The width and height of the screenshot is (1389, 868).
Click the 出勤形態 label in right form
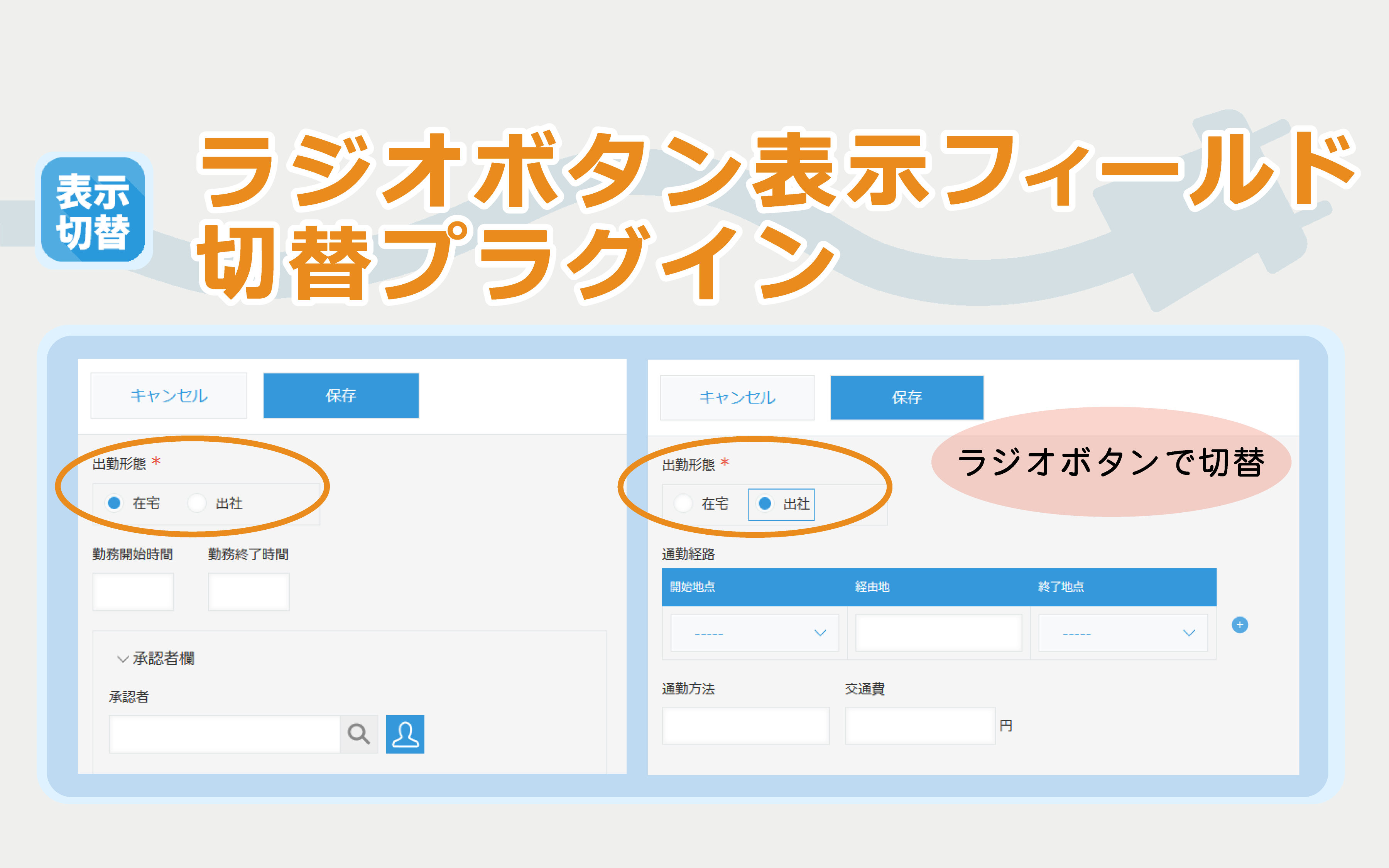[x=688, y=464]
